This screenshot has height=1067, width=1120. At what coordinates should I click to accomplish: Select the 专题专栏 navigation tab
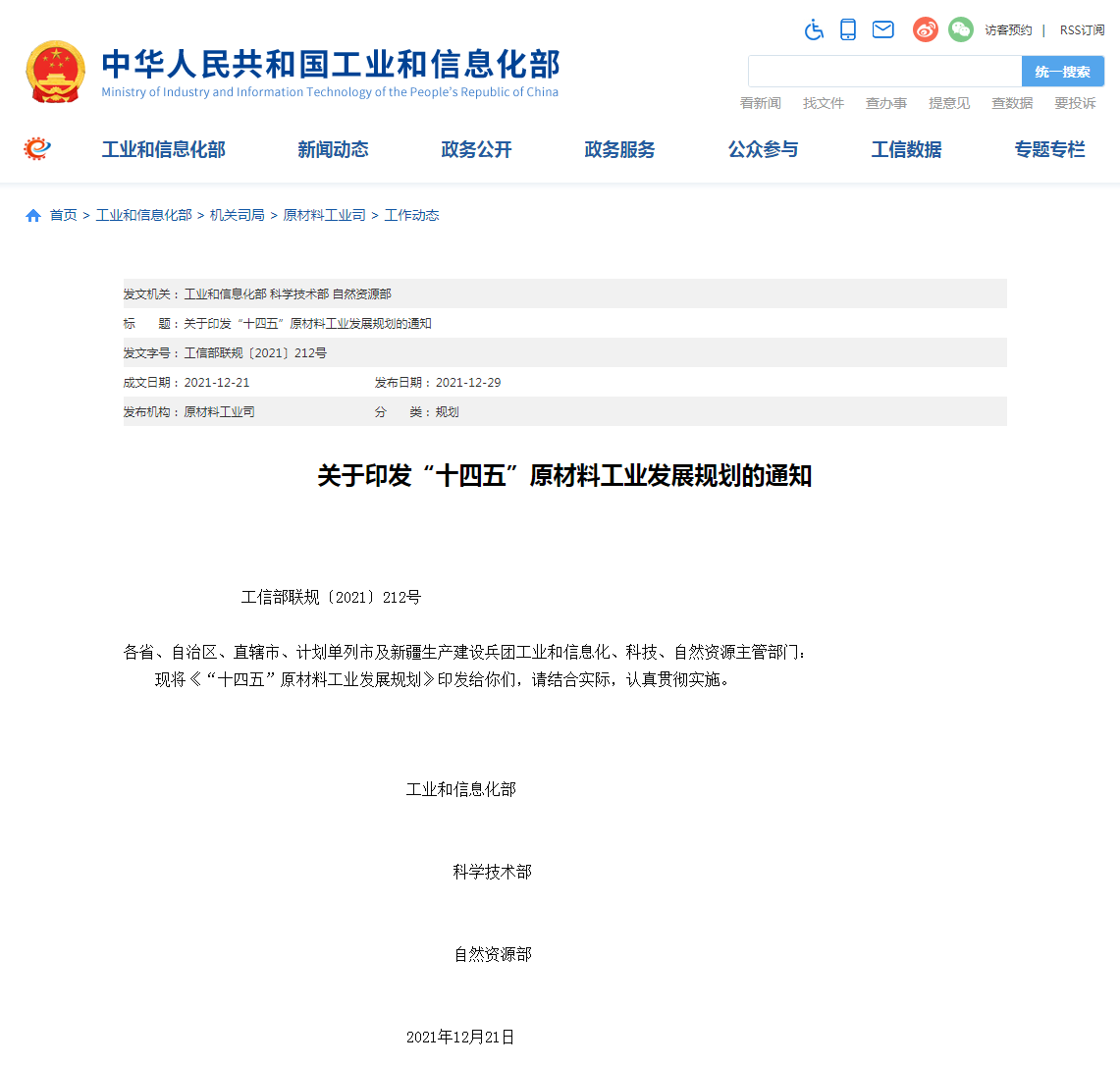tap(1049, 149)
